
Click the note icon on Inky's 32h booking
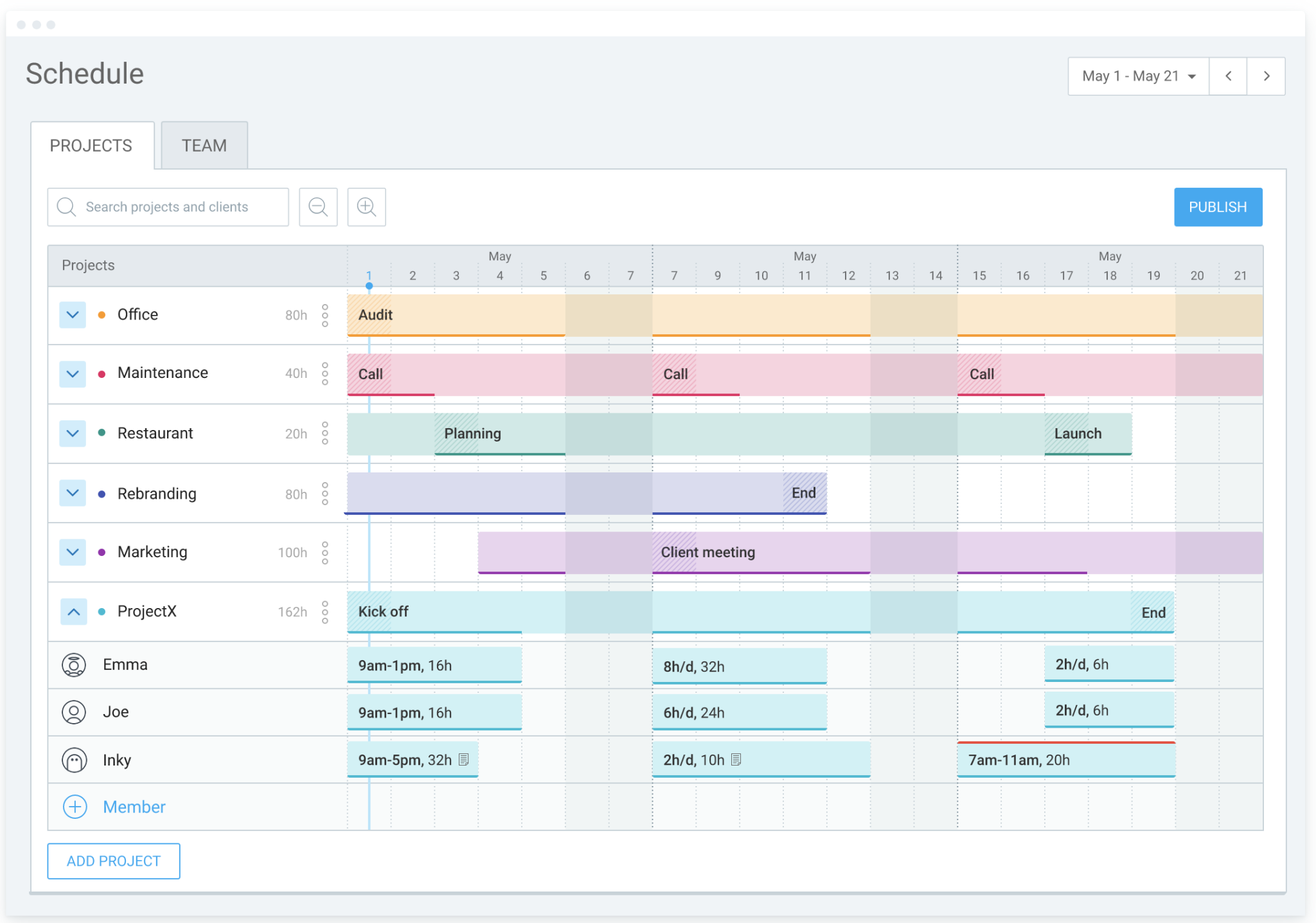[x=464, y=759]
